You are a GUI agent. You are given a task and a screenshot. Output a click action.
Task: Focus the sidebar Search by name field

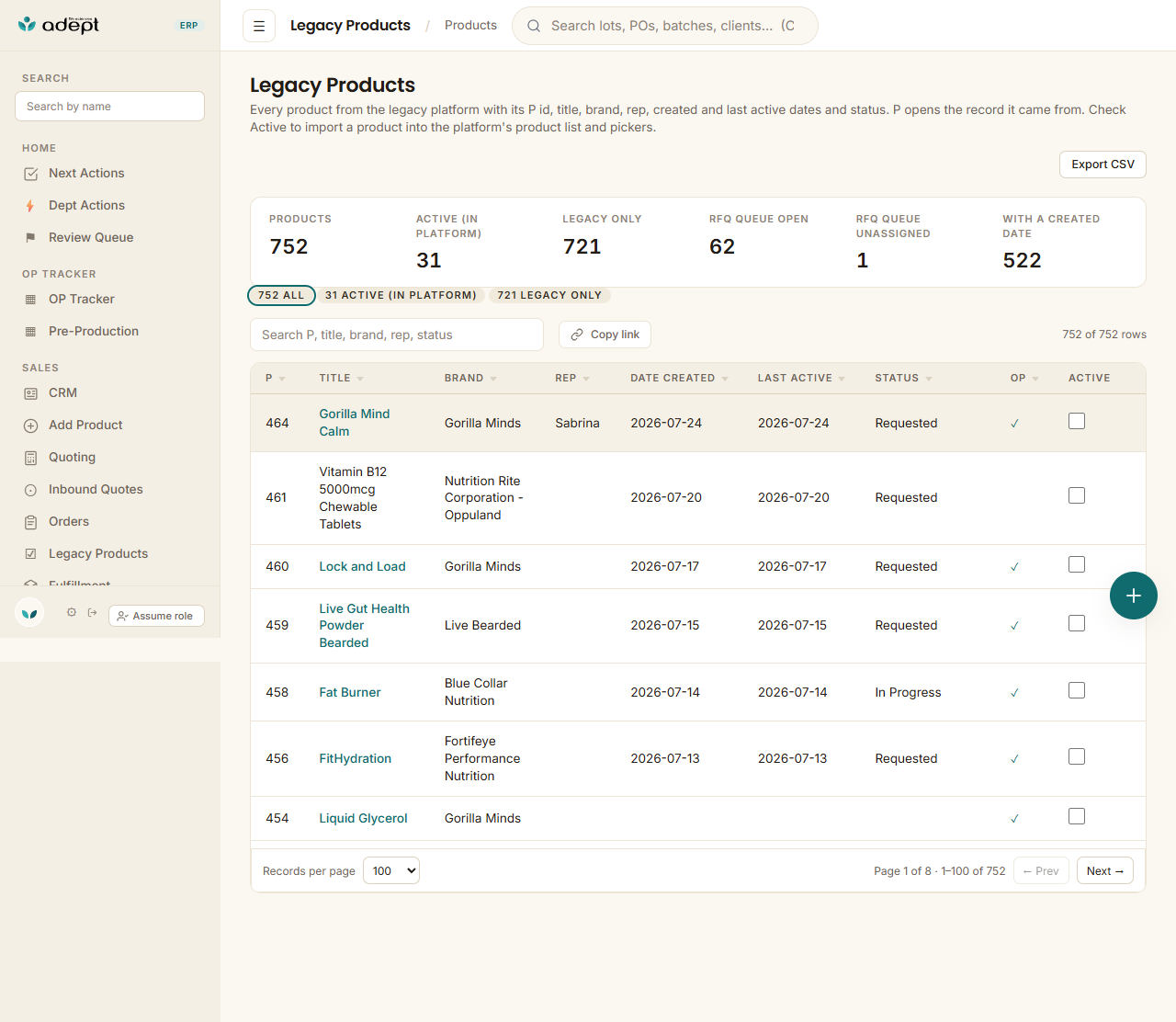[x=109, y=106]
